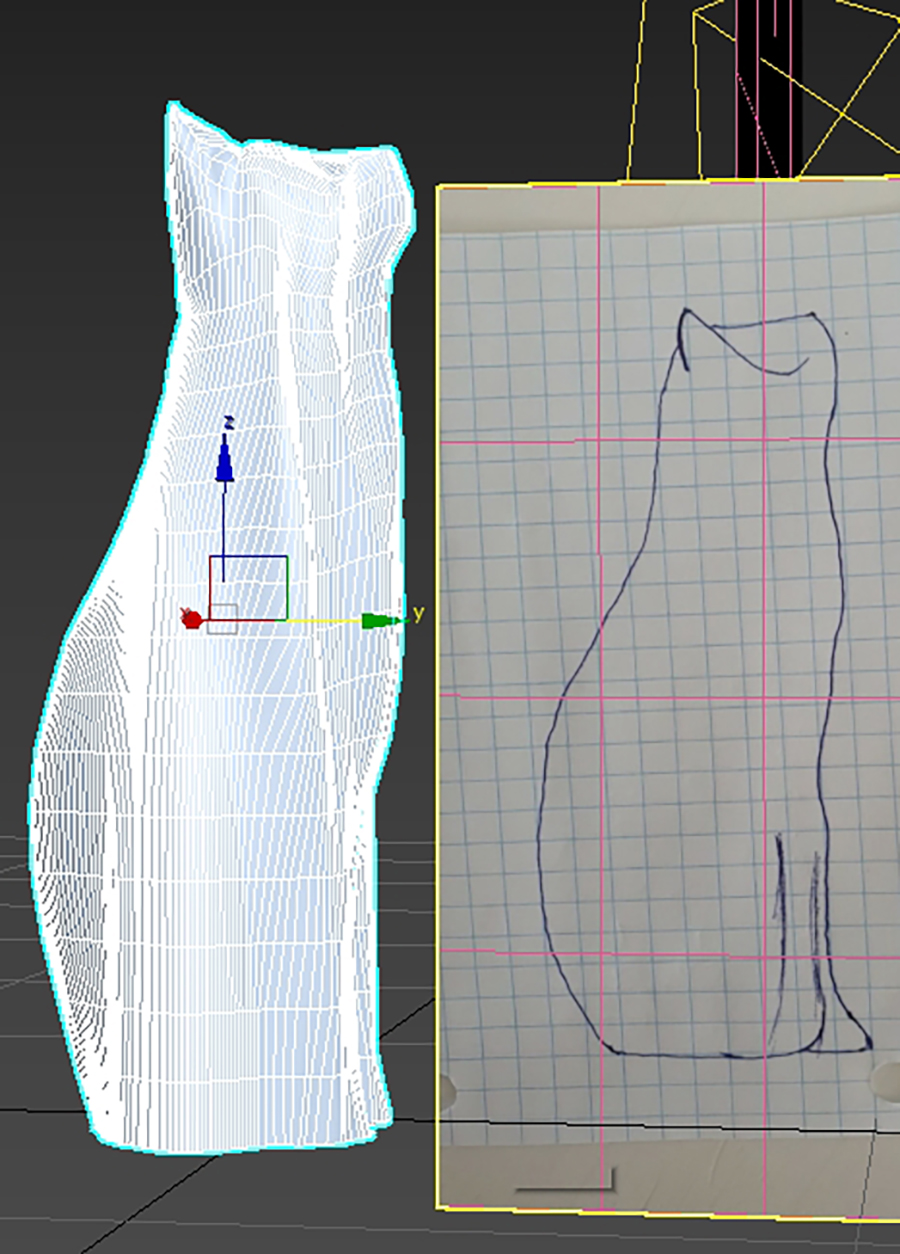This screenshot has width=900, height=1254.
Task: Click the green Y-axis arrow of the move gizmo
Action: [x=381, y=621]
